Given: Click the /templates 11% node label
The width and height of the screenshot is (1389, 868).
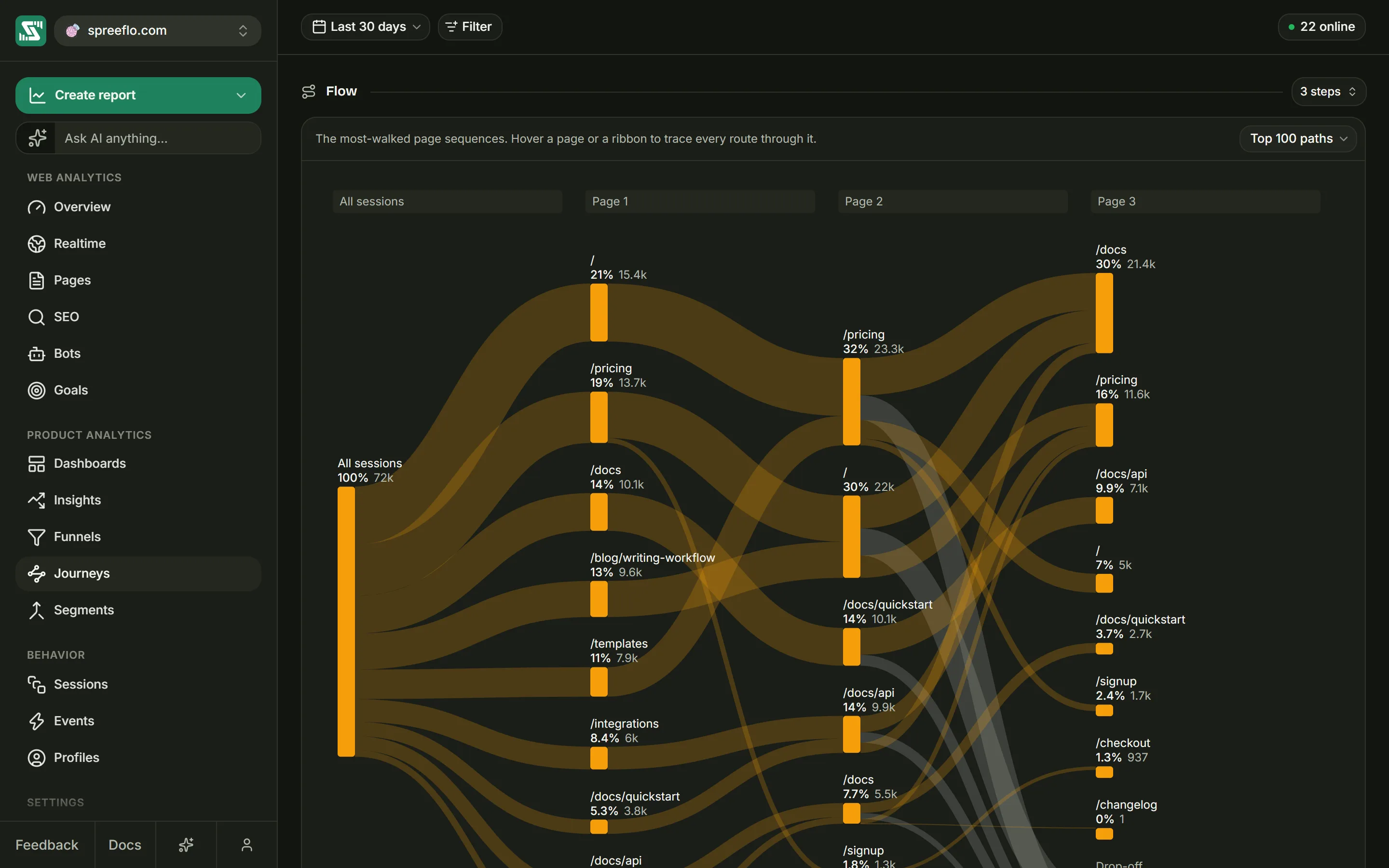Looking at the screenshot, I should [619, 651].
